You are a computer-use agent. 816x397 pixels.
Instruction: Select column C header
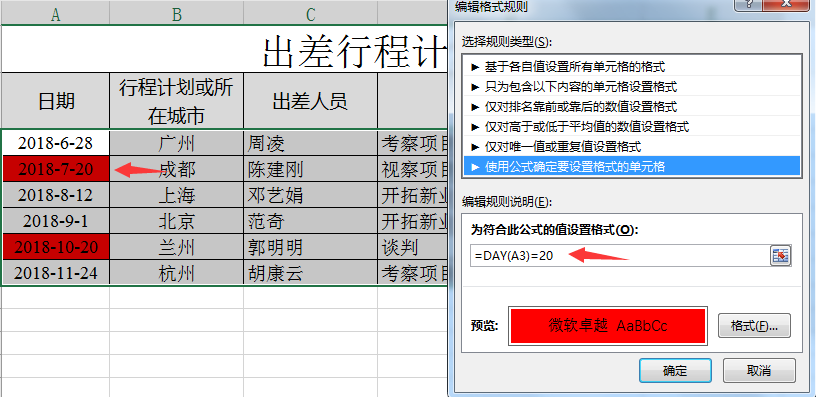point(311,15)
